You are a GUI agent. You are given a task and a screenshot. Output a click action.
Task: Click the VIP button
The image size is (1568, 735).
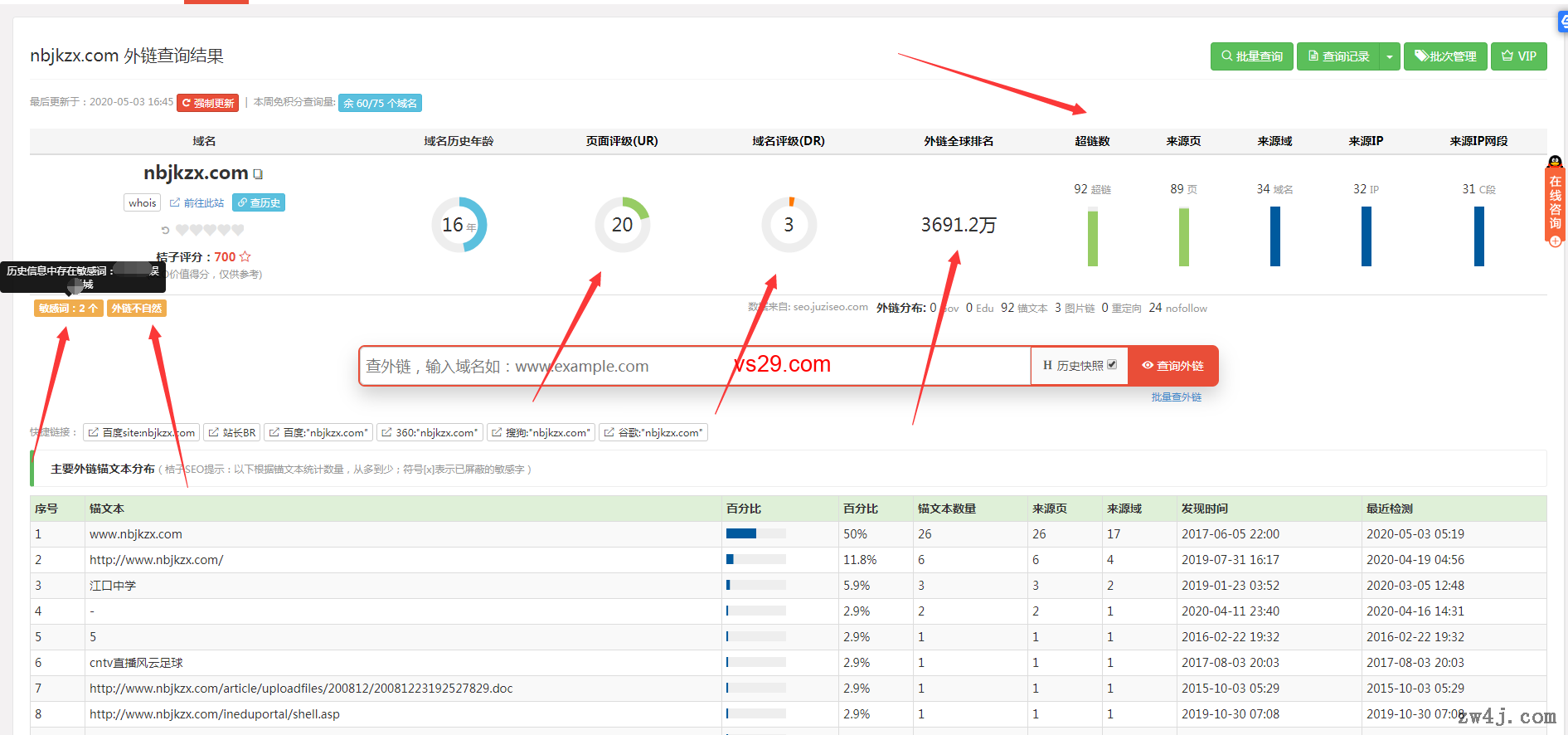tap(1519, 56)
